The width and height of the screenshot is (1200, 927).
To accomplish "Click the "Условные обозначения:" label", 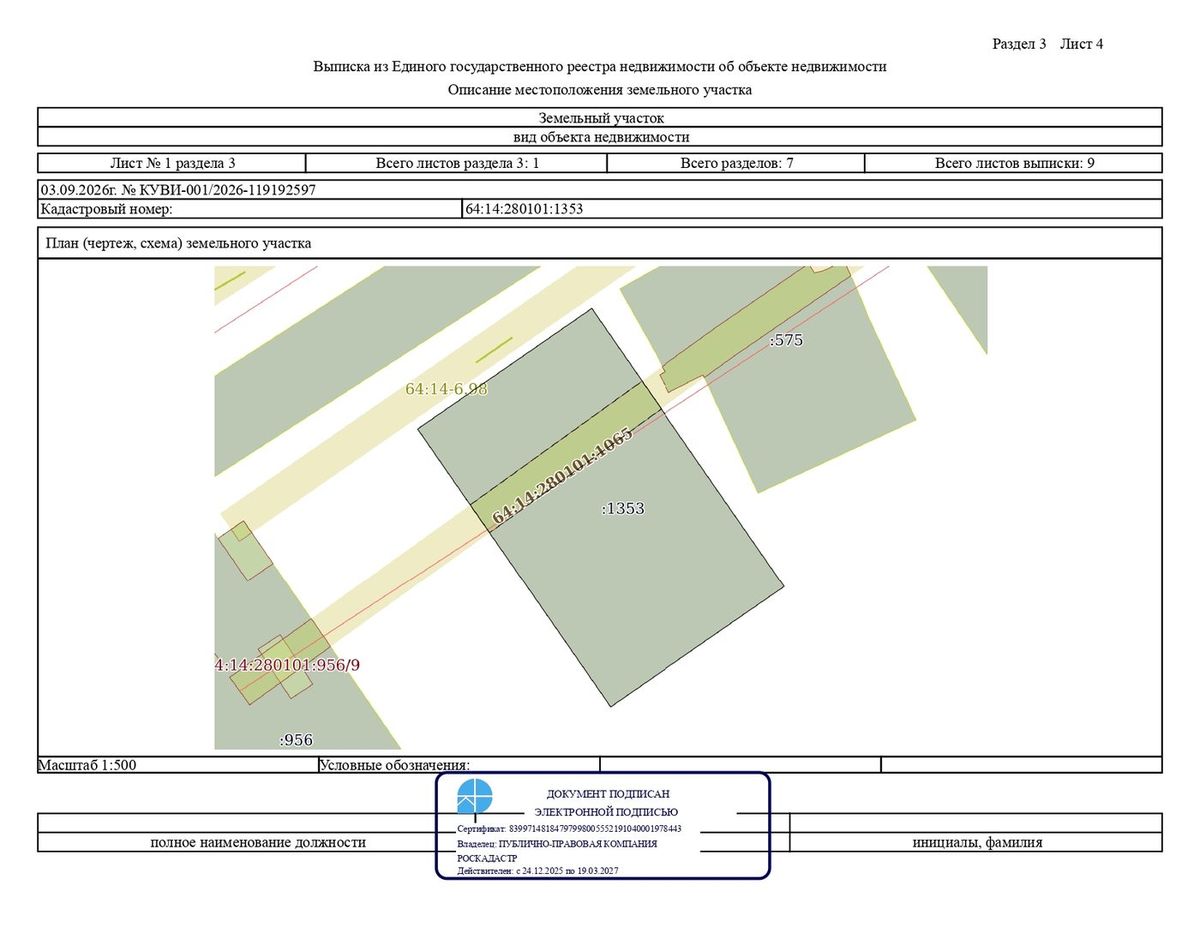I will tap(395, 766).
